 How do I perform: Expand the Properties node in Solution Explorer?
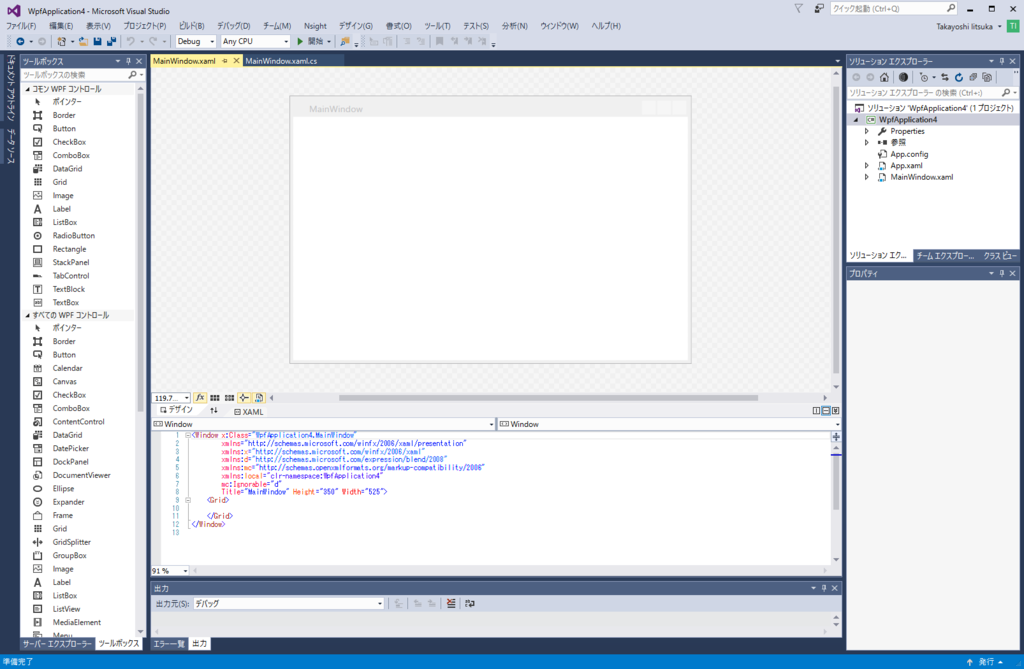(x=867, y=131)
